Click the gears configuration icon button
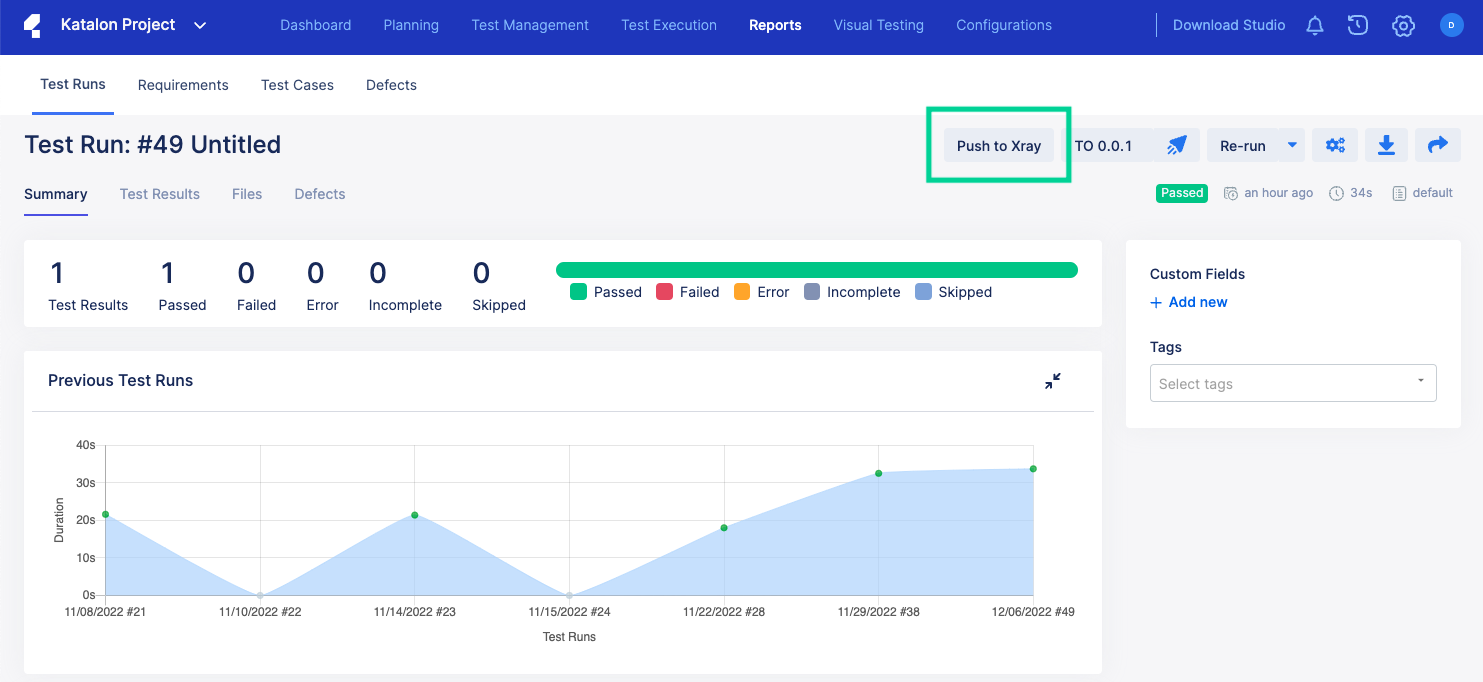 pos(1335,146)
